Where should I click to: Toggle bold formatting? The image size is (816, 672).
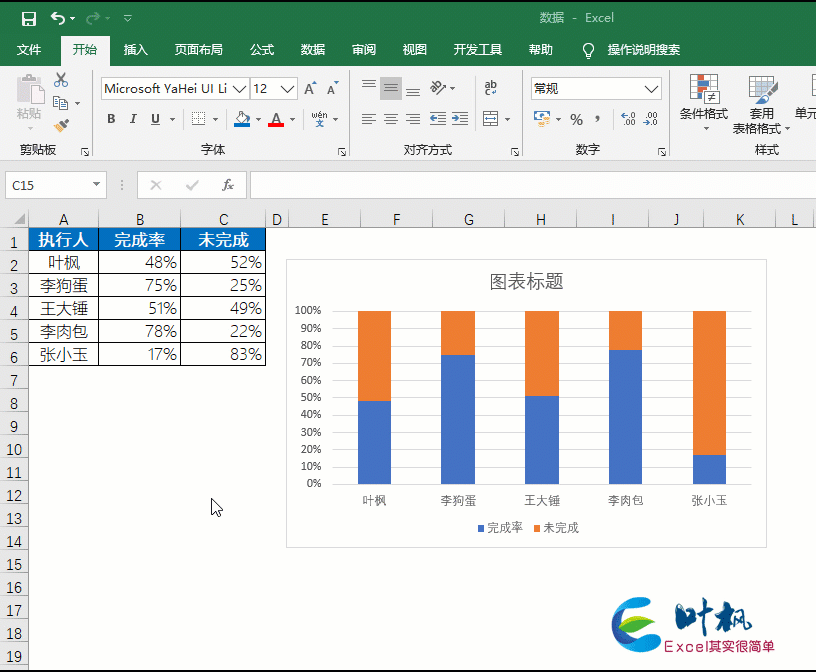111,118
